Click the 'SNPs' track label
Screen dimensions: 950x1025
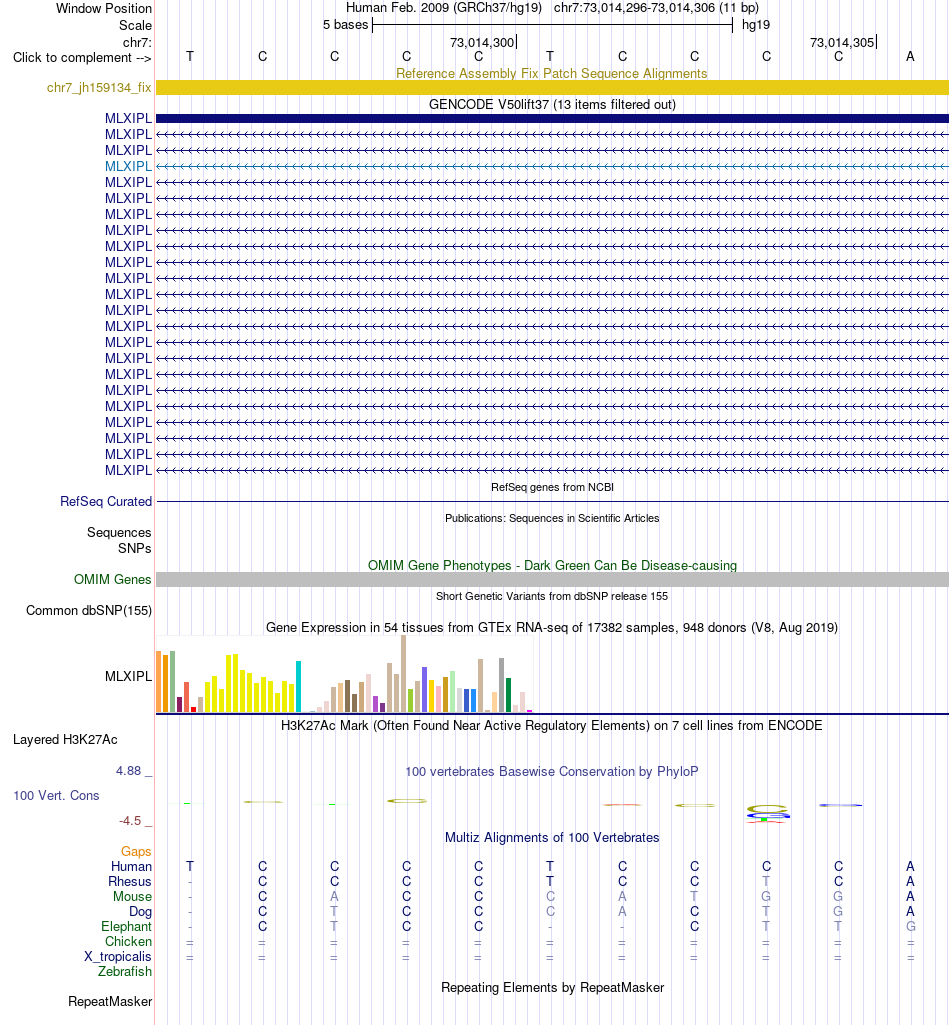(134, 548)
